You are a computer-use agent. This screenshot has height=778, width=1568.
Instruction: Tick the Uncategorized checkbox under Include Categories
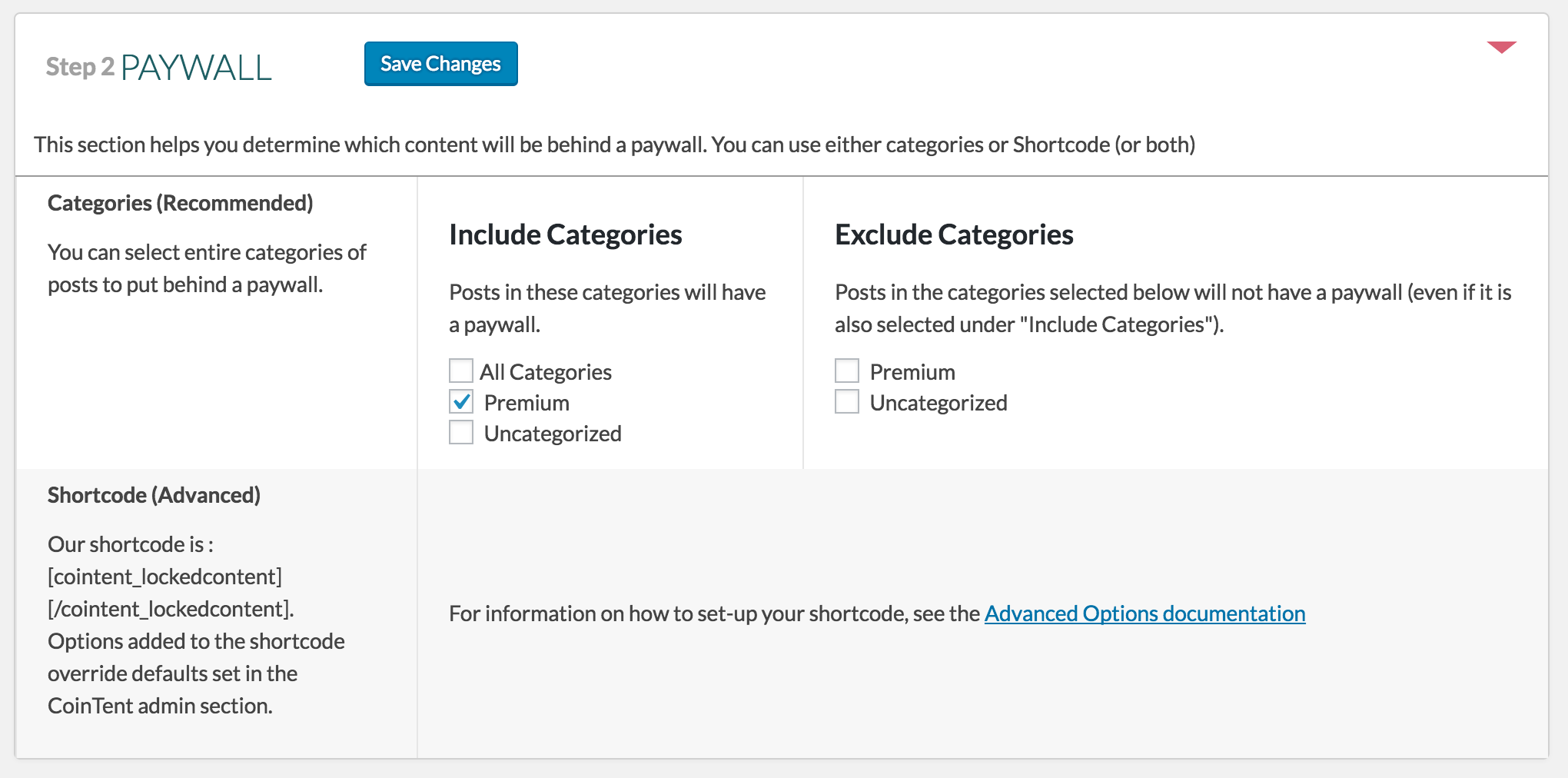click(x=461, y=433)
